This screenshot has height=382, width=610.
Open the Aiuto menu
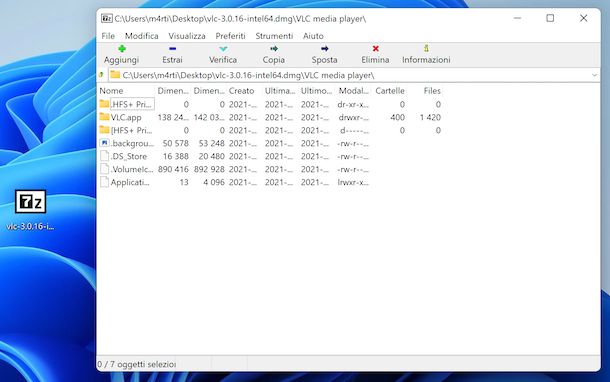[313, 36]
